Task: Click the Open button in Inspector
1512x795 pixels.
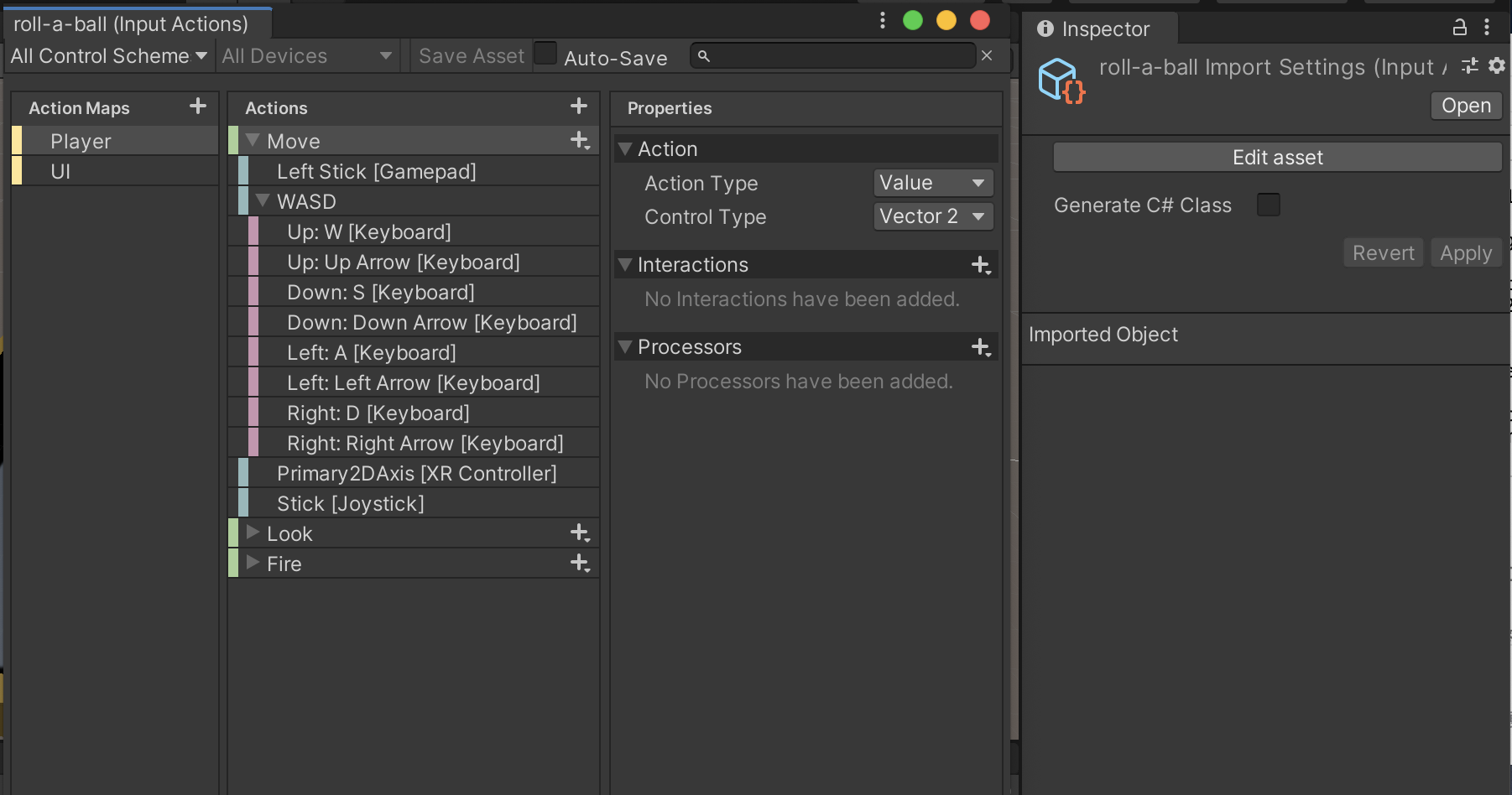Action: pyautogui.click(x=1466, y=106)
